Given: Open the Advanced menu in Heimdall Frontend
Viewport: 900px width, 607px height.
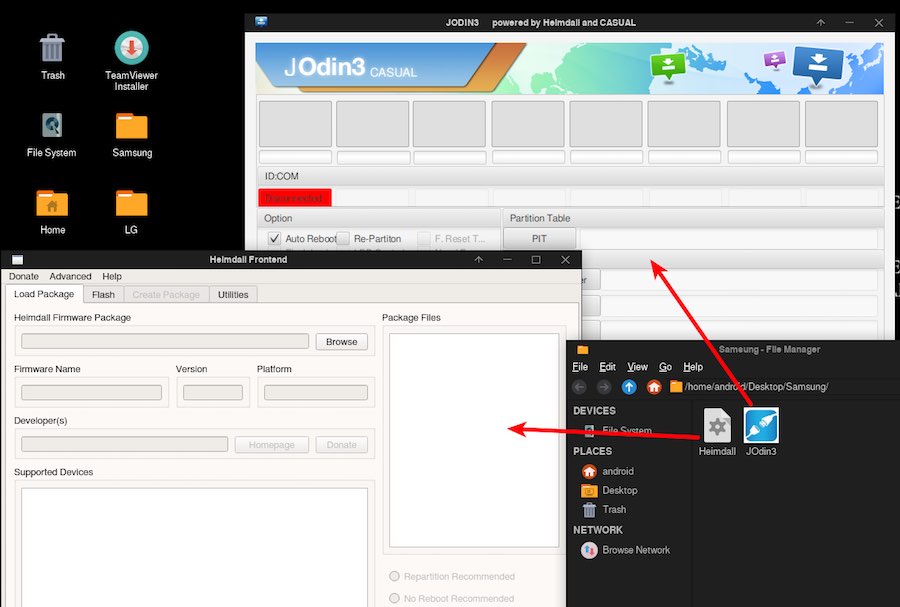Looking at the screenshot, I should 69,276.
